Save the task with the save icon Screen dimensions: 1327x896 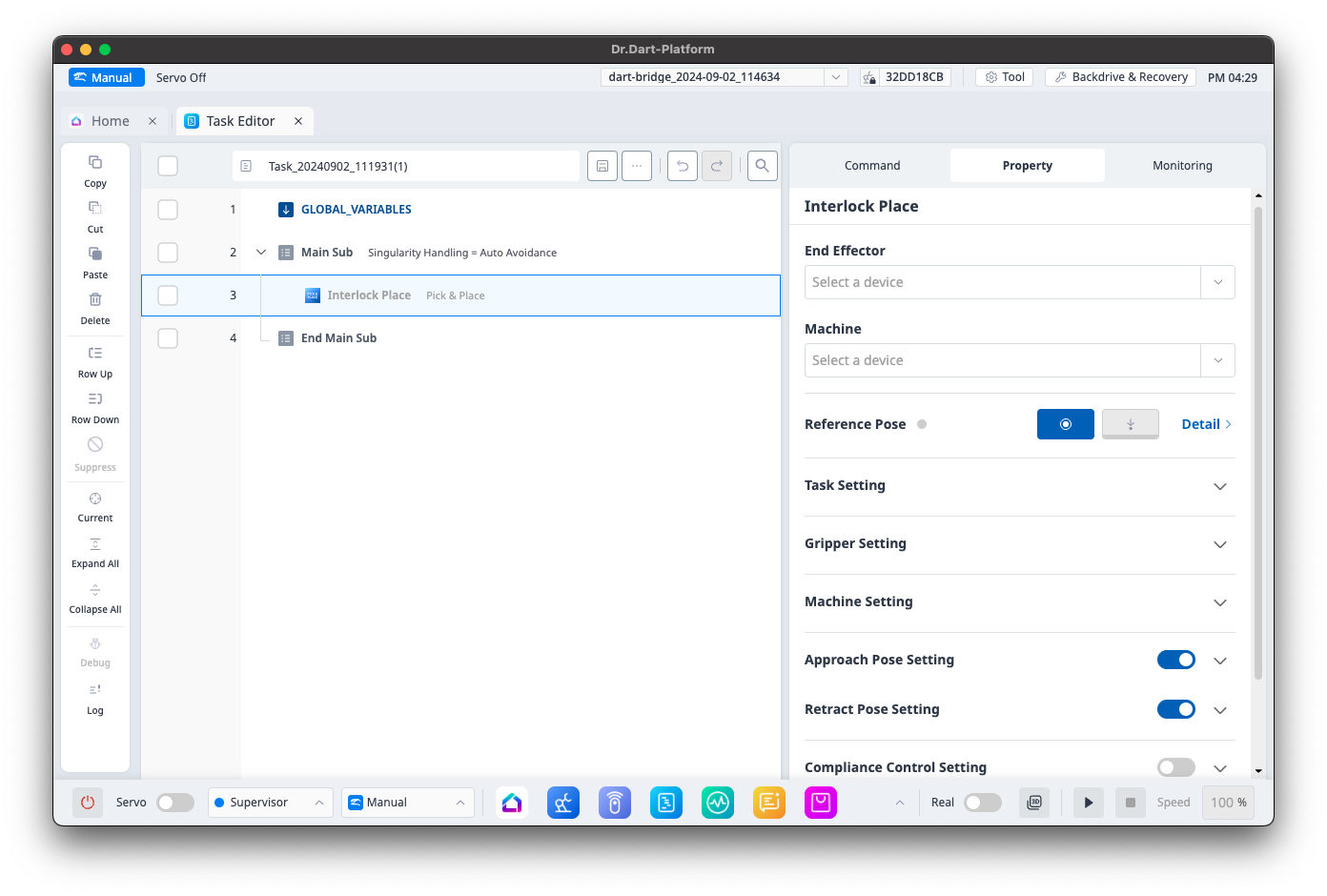pos(602,166)
